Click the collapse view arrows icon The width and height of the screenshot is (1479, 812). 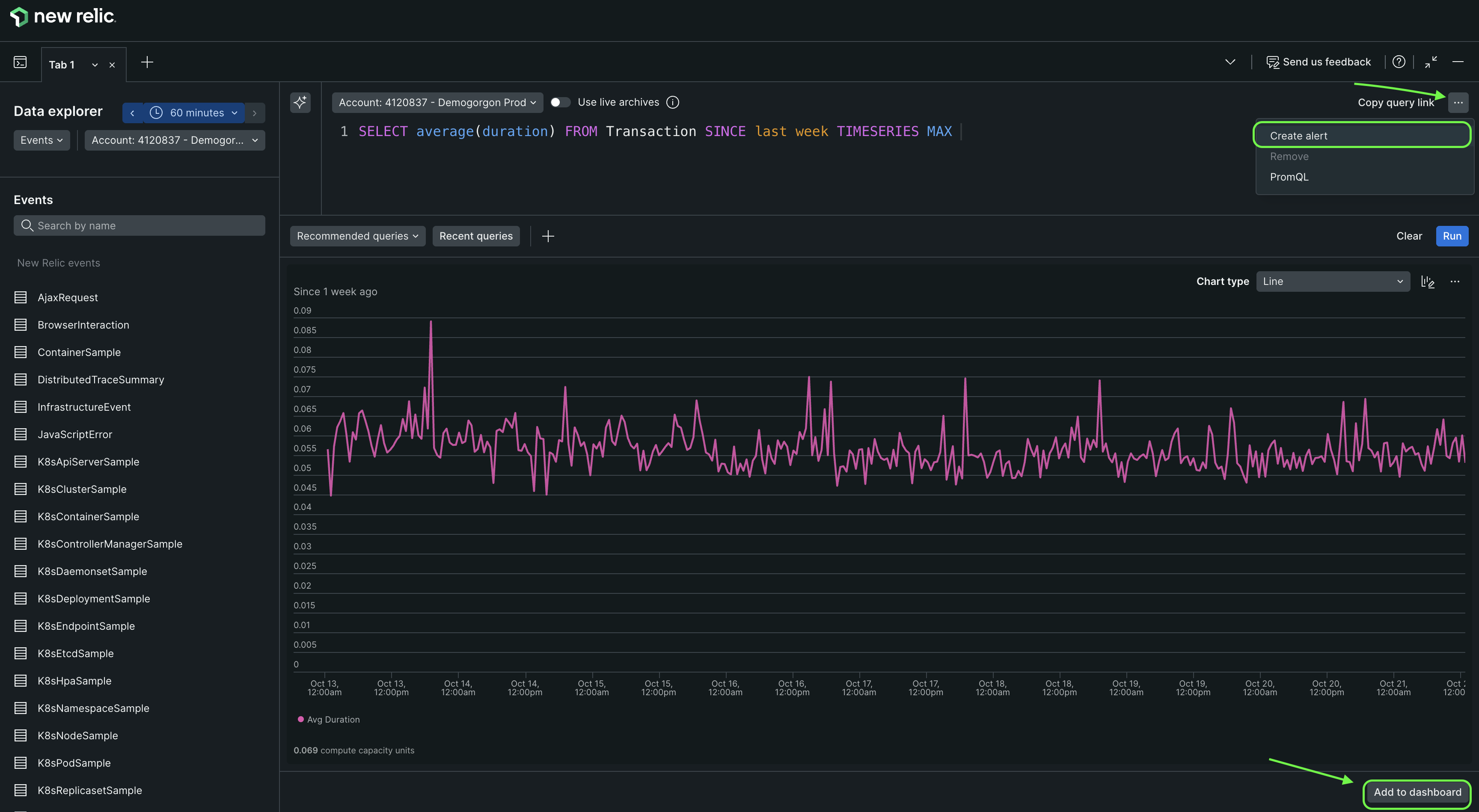pyautogui.click(x=1431, y=62)
